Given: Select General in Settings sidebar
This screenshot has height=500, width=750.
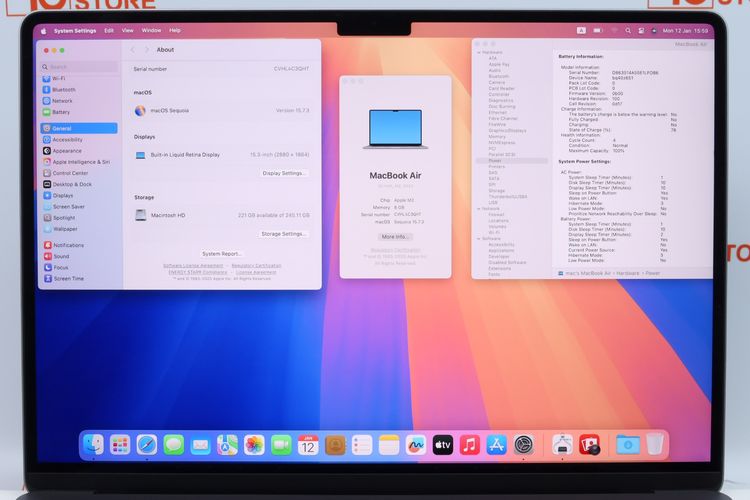Looking at the screenshot, I should [79, 128].
